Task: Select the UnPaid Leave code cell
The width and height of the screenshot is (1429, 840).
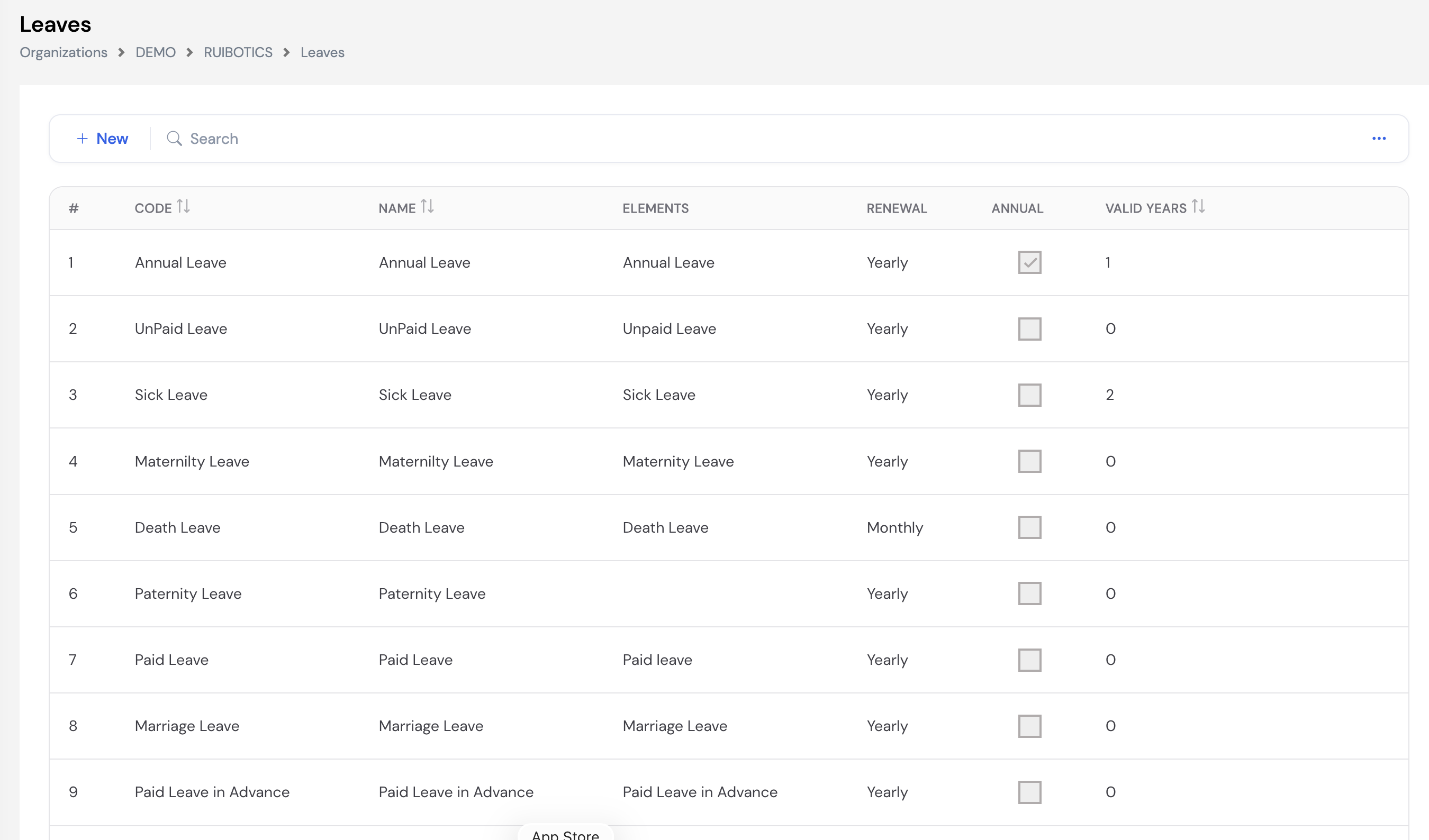Action: [x=181, y=328]
